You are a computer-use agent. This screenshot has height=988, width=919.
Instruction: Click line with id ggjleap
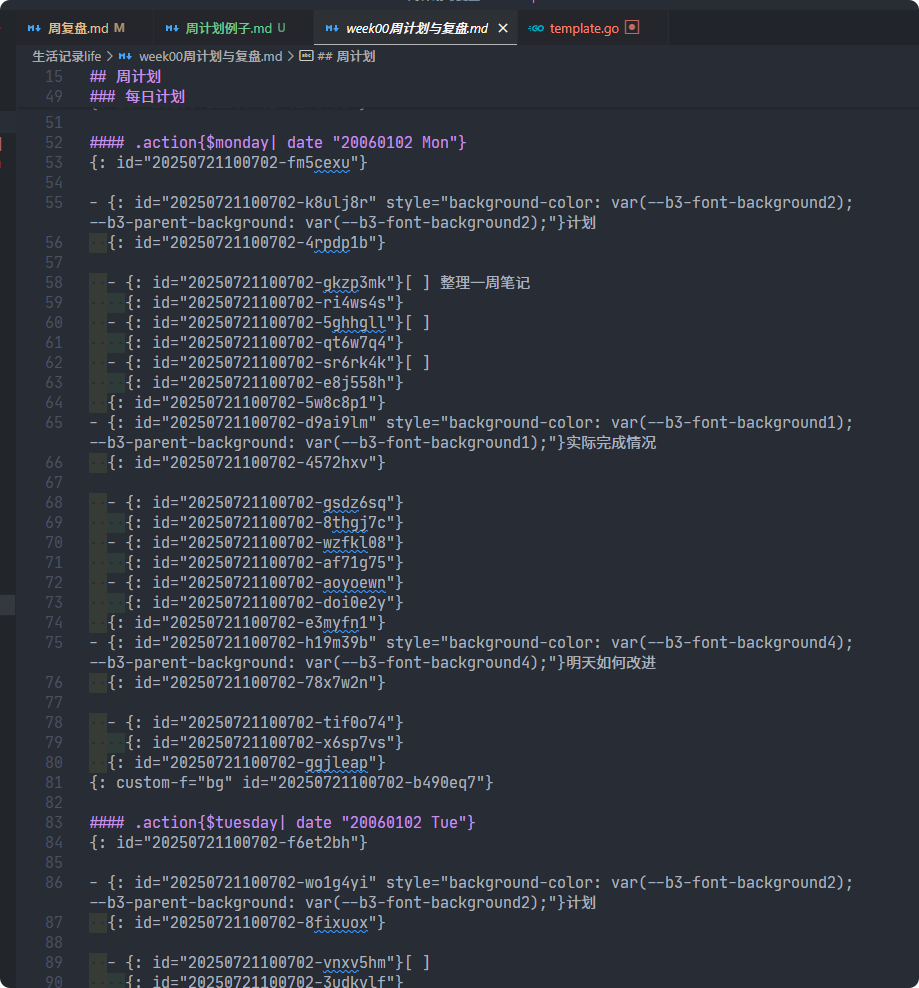tap(246, 762)
